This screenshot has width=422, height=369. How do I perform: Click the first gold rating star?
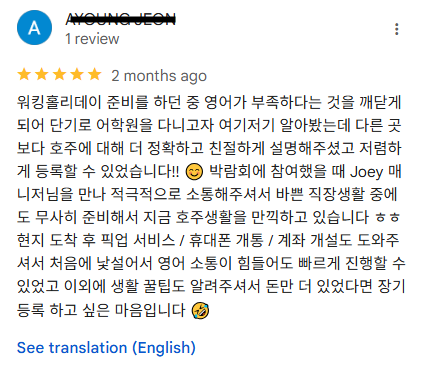(24, 74)
